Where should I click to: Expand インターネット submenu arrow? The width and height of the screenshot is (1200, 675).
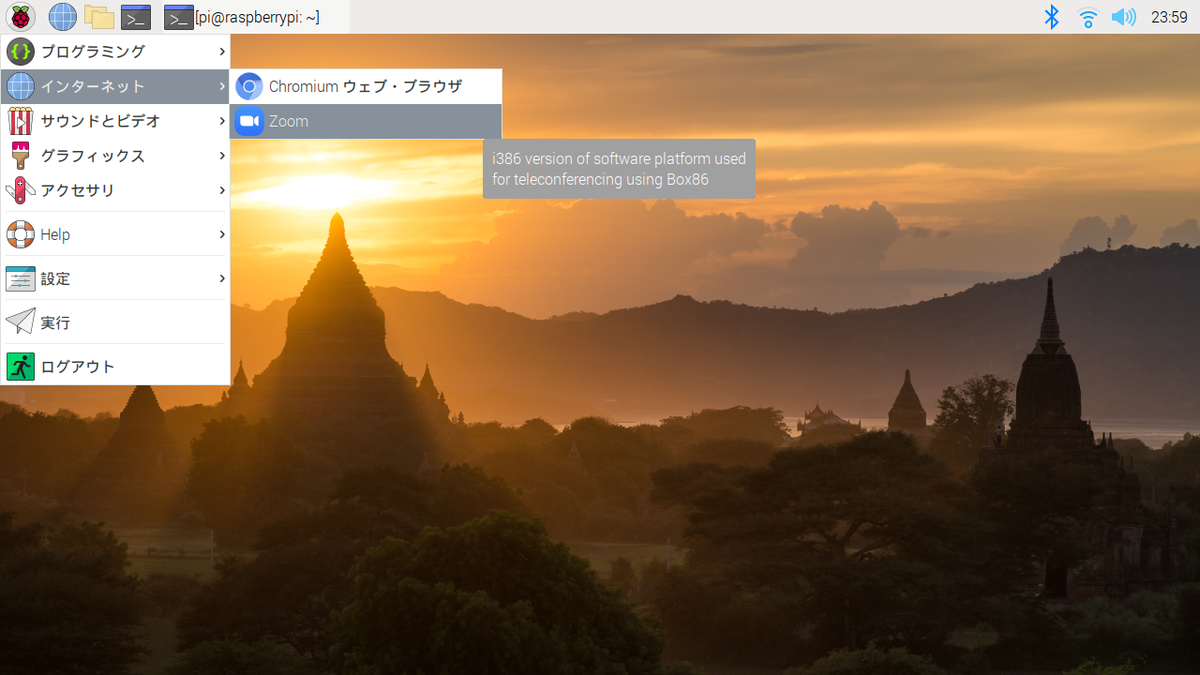pos(222,86)
